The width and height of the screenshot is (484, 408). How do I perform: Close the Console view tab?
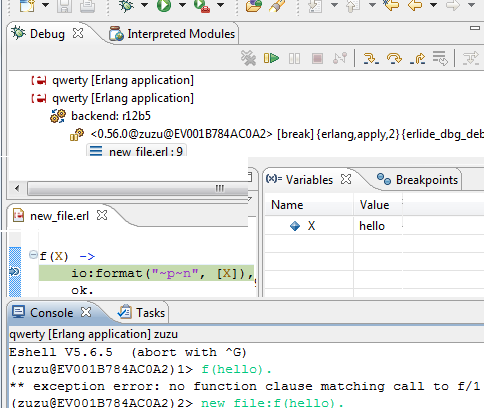(x=86, y=312)
